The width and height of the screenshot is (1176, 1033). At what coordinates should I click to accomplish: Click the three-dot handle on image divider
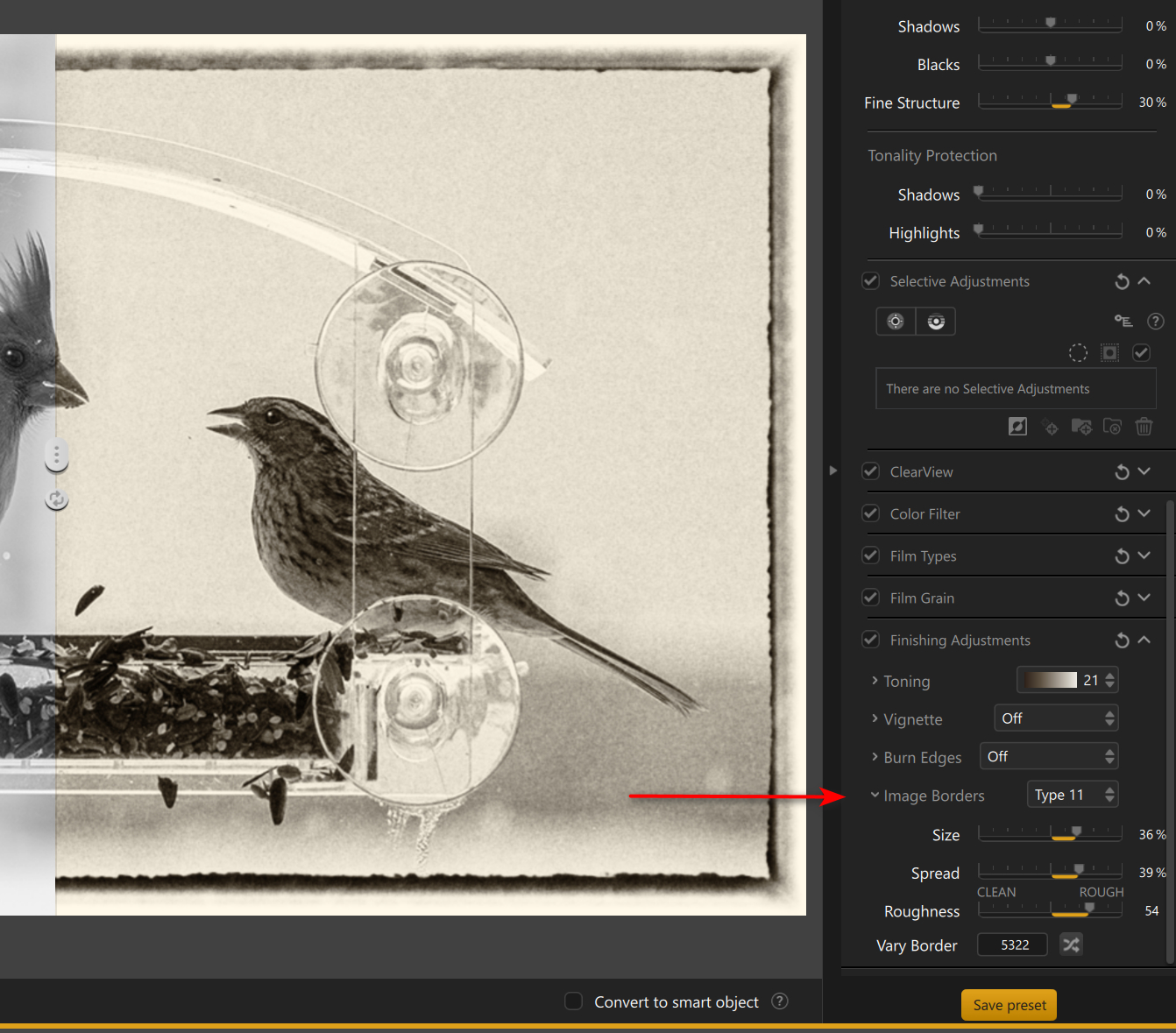click(57, 455)
